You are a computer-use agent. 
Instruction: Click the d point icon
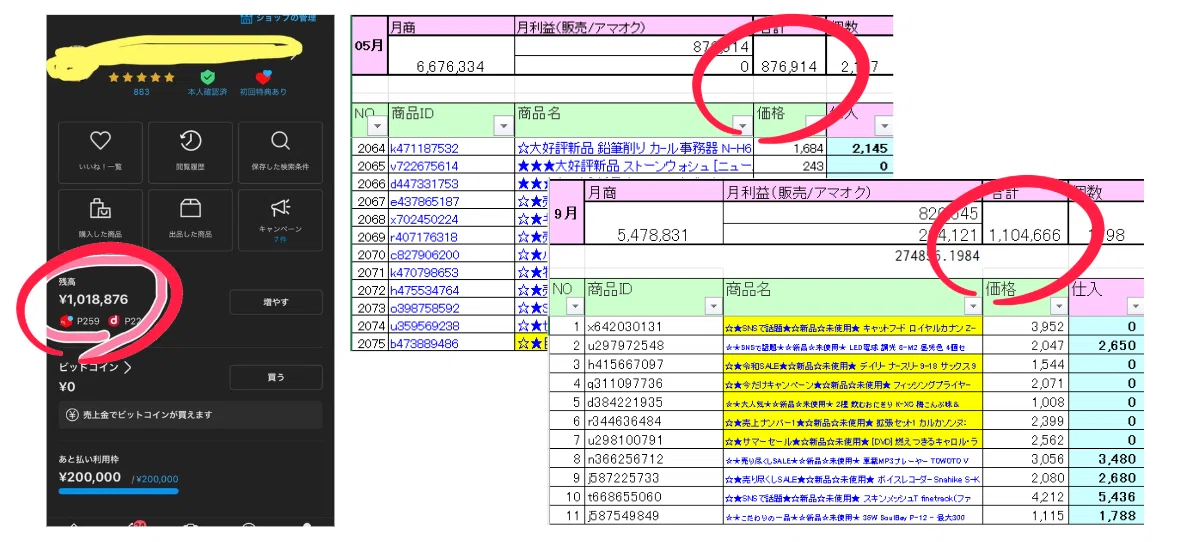pos(116,321)
